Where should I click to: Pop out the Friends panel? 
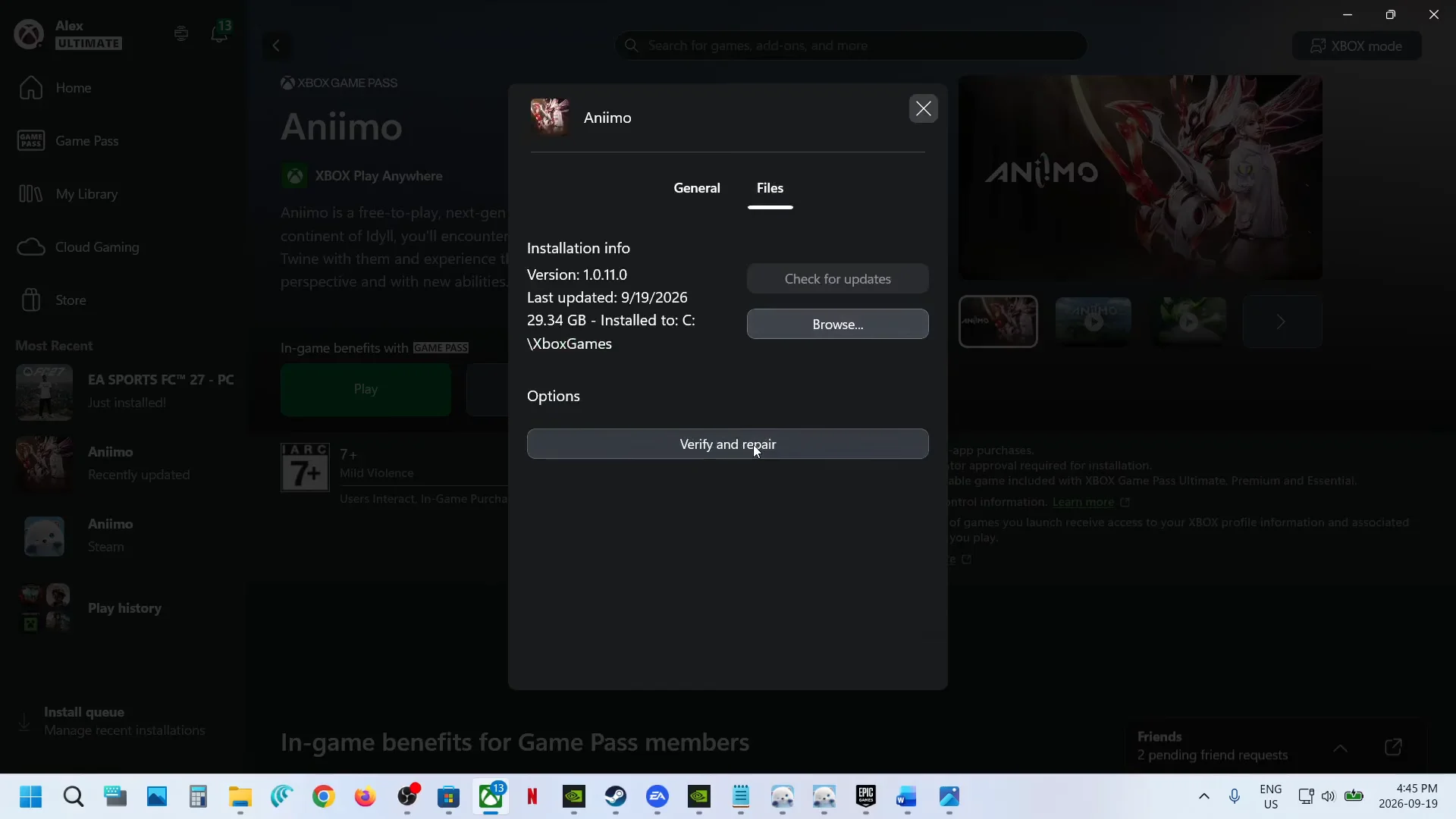(1393, 748)
